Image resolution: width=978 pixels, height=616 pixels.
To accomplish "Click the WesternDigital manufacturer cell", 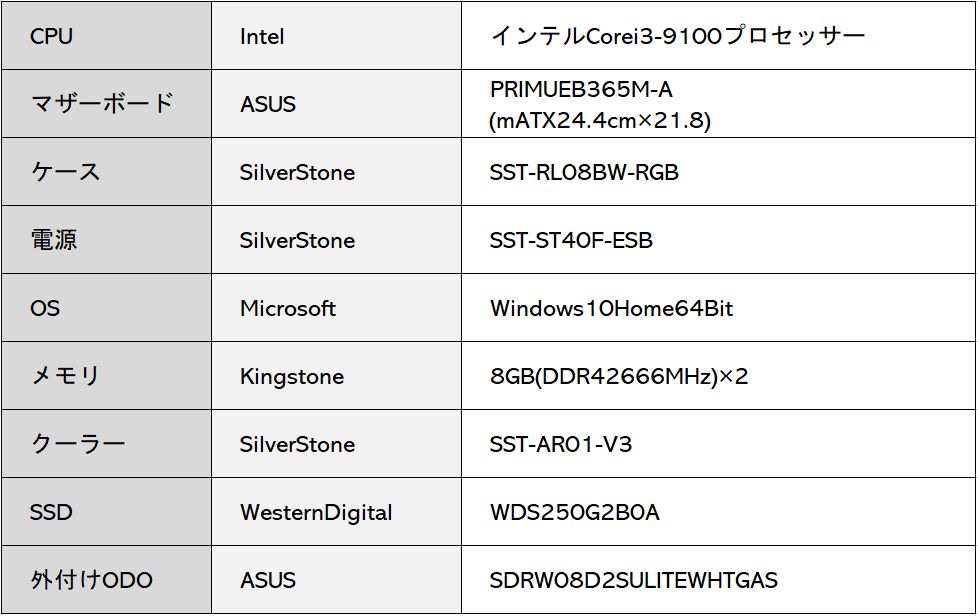I will pyautogui.click(x=336, y=512).
